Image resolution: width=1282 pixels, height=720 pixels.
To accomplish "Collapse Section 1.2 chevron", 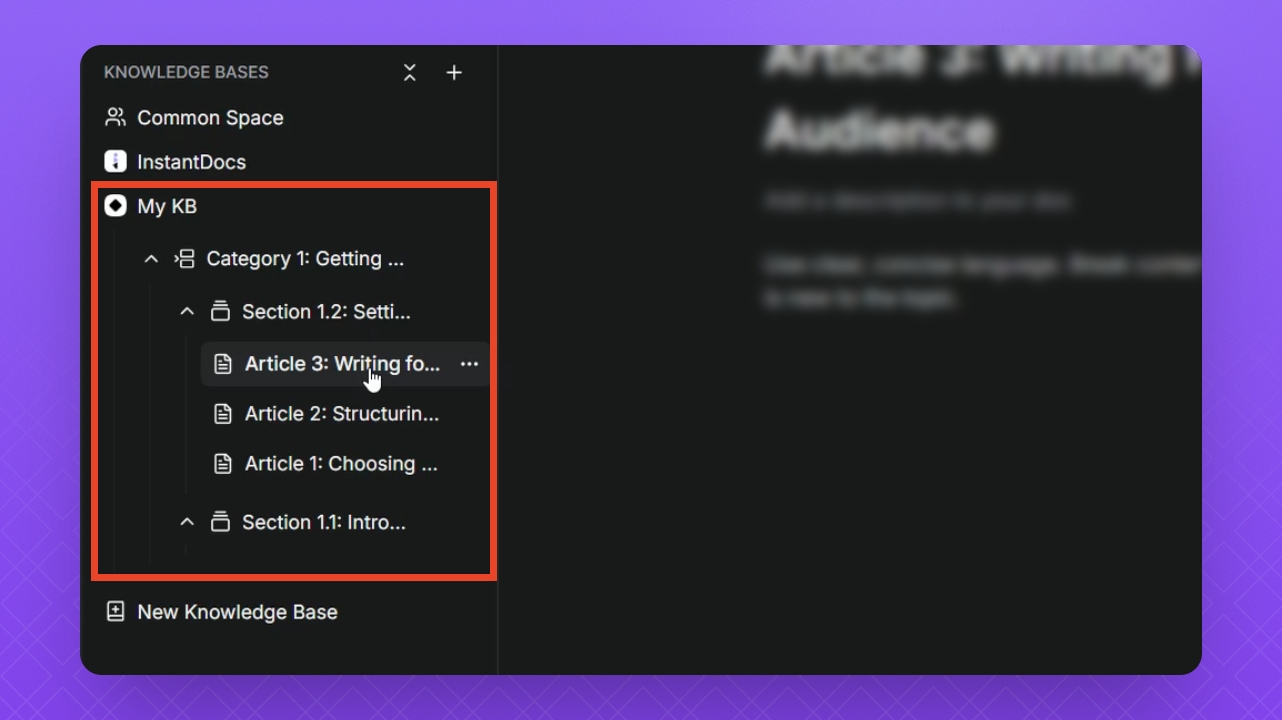I will (x=187, y=312).
